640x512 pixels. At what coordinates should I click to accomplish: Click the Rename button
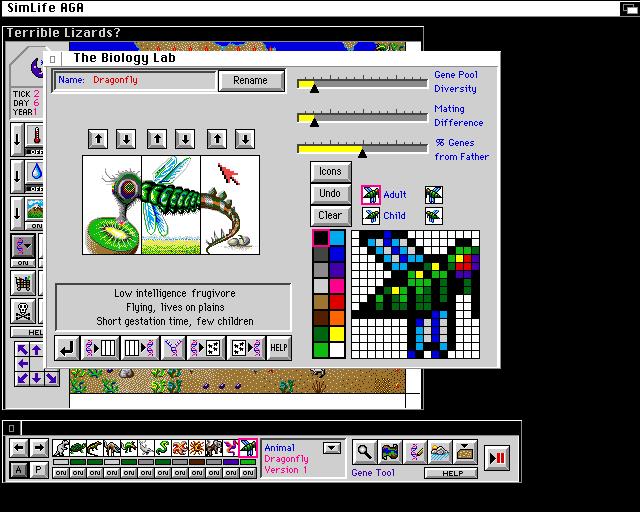(251, 80)
